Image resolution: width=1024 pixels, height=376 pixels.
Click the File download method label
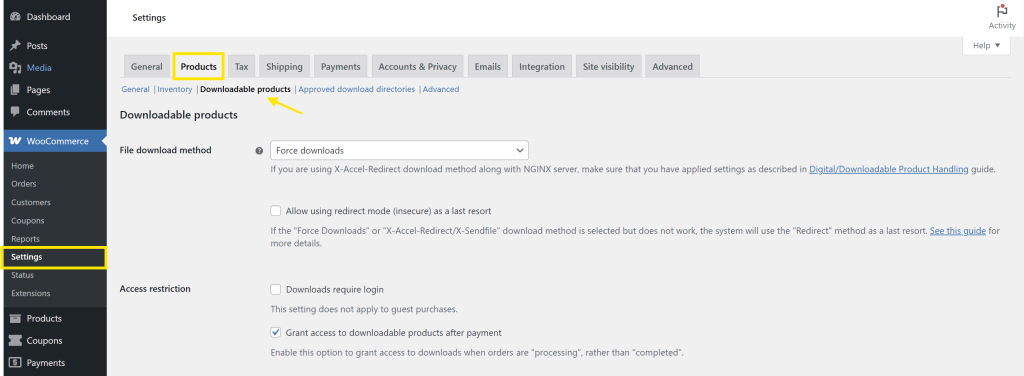tap(166, 150)
